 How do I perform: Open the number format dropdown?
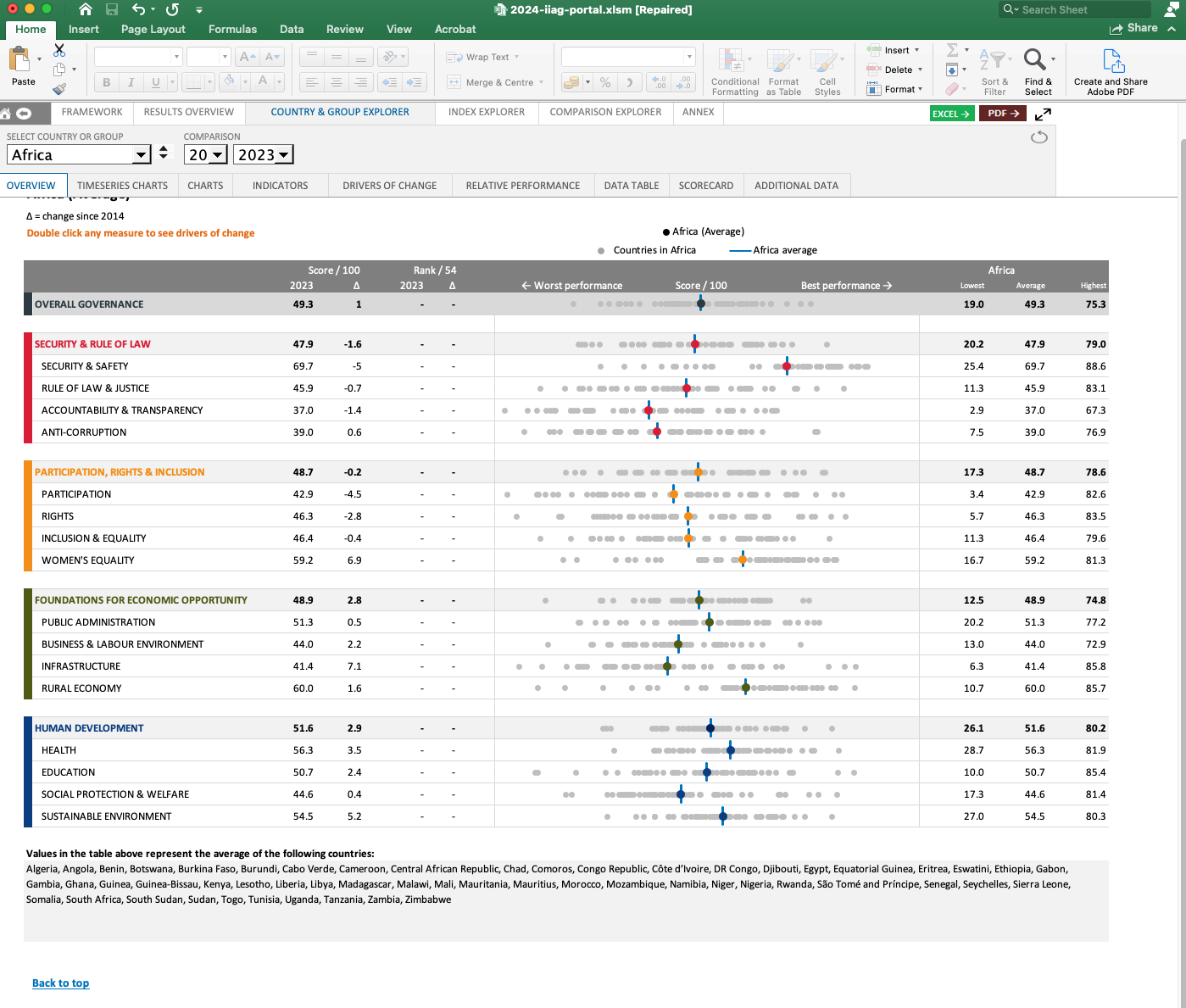pos(689,57)
